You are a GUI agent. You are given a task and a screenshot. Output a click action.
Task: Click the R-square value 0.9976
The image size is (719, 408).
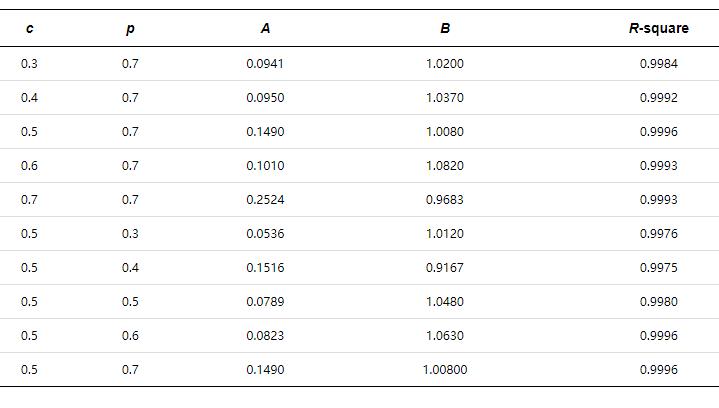(x=658, y=234)
